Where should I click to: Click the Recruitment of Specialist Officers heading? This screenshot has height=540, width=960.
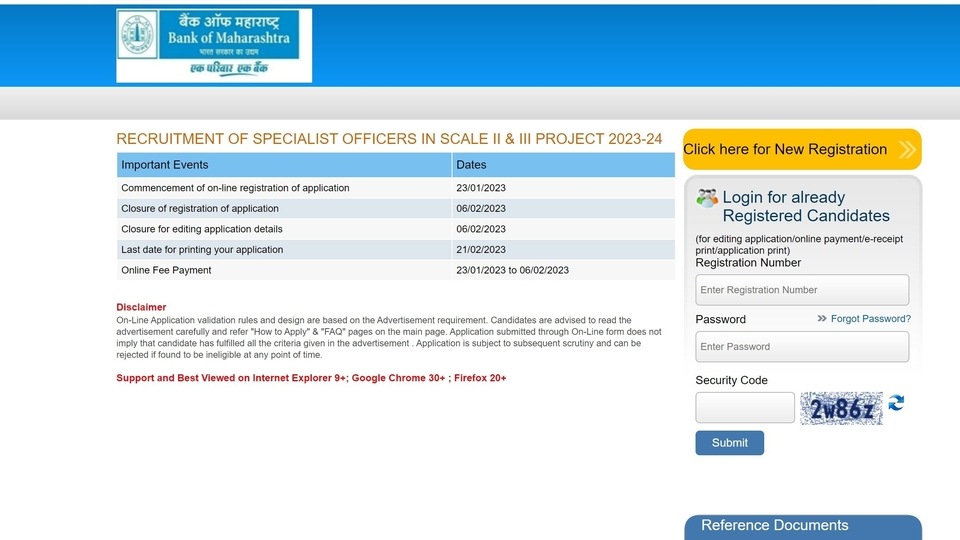tap(389, 139)
